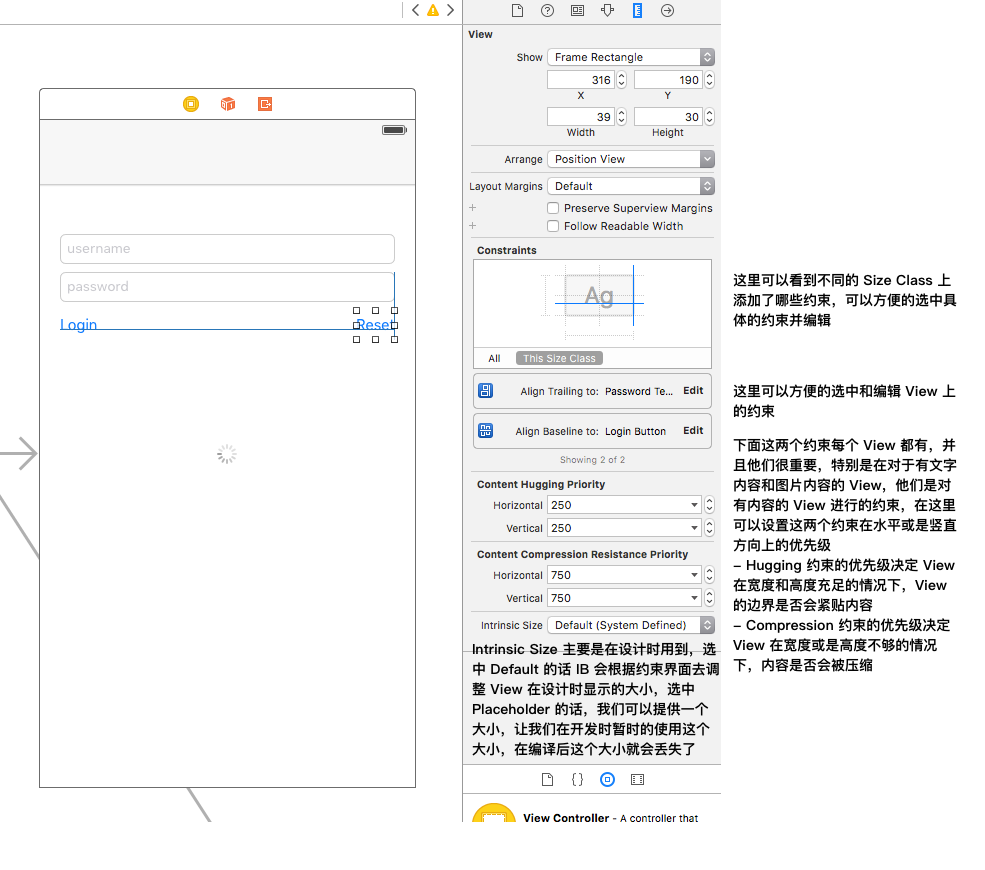The image size is (985, 870).
Task: Increment the Width value stepper
Action: [621, 112]
